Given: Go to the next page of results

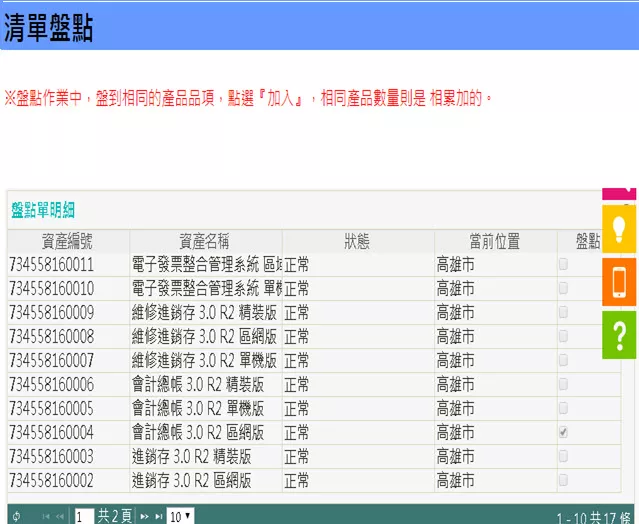Looking at the screenshot, I should tap(144, 516).
